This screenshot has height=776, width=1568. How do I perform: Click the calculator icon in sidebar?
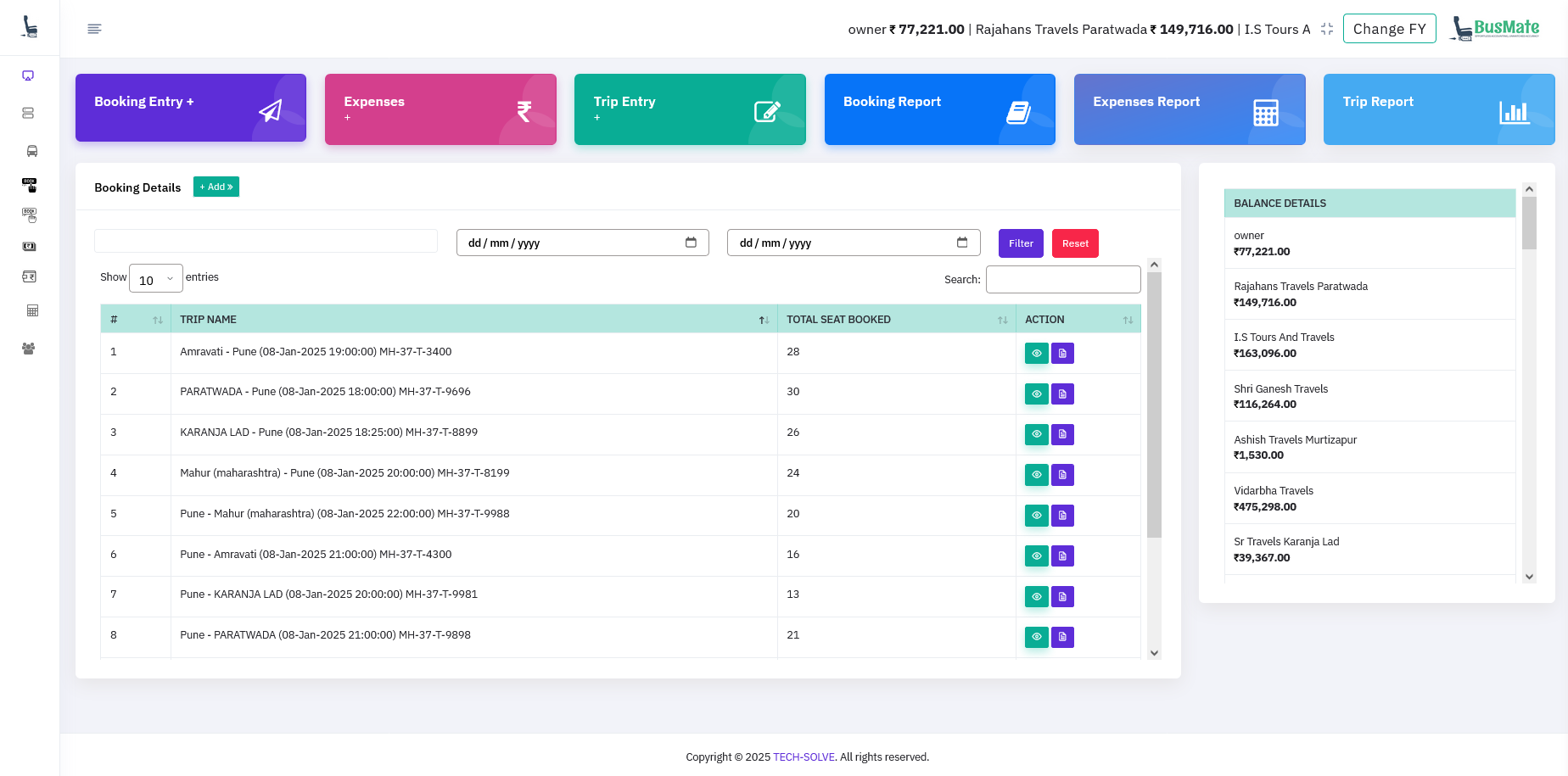32,310
